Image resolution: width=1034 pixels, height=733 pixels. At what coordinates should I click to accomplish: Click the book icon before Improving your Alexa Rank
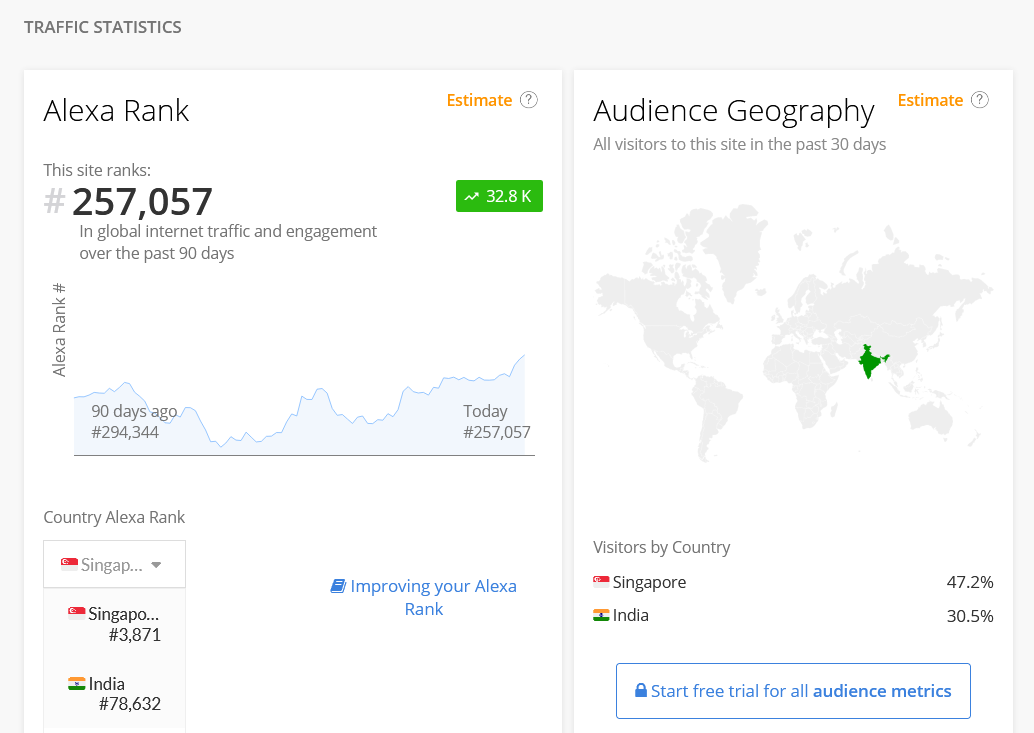(x=338, y=586)
